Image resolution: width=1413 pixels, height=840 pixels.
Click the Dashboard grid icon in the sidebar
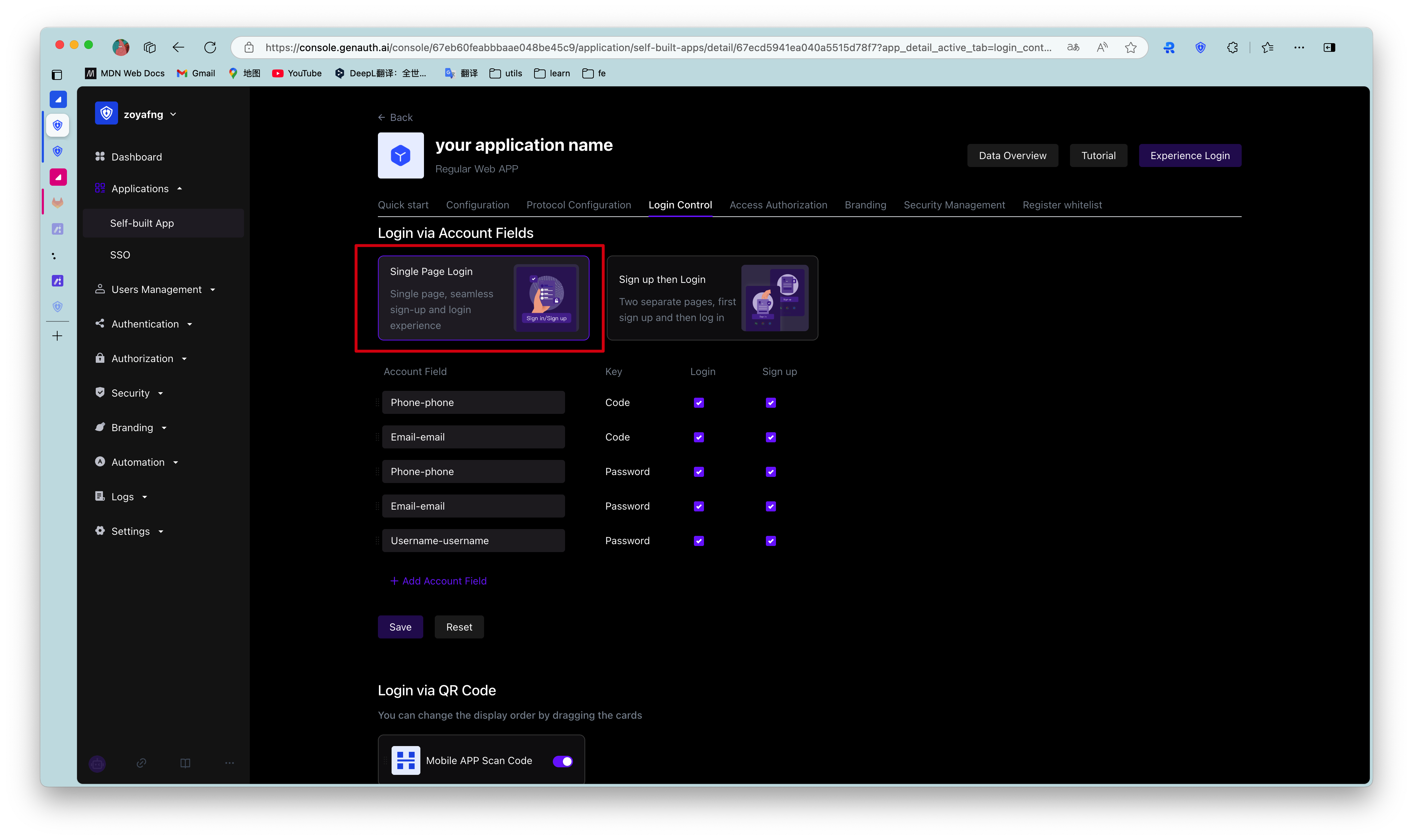coord(100,156)
